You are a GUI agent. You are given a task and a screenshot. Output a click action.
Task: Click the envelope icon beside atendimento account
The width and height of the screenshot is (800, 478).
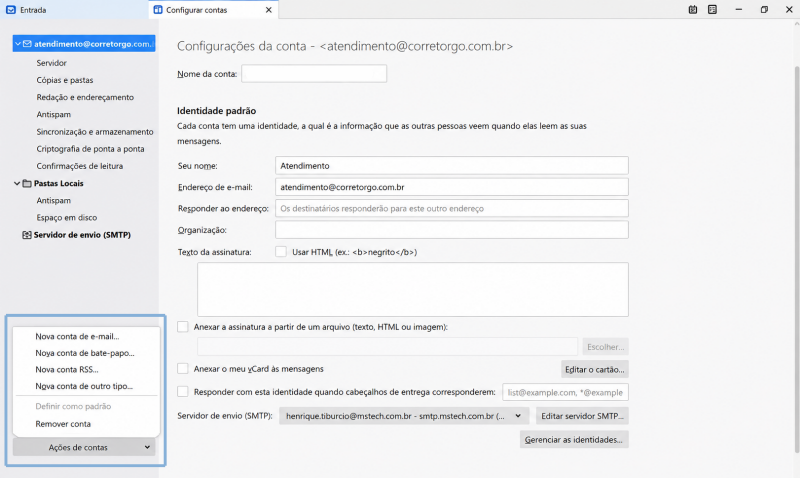click(27, 44)
